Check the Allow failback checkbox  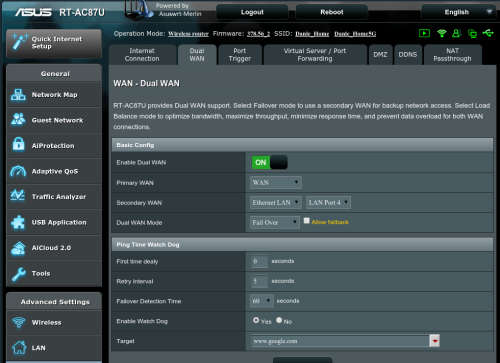tap(307, 221)
